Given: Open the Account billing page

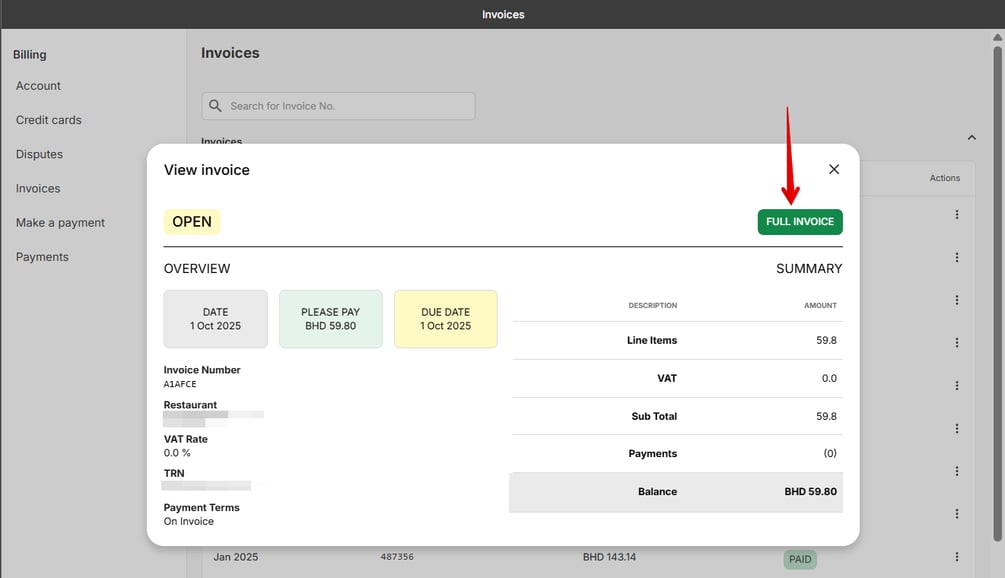Looking at the screenshot, I should coord(38,86).
